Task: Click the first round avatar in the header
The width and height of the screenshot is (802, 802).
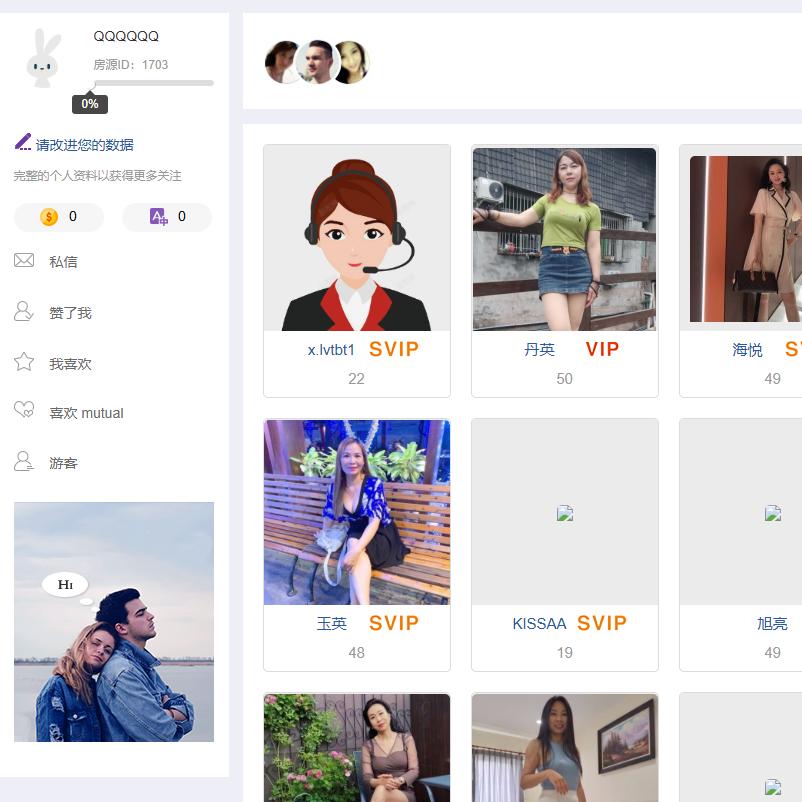Action: (x=281, y=62)
